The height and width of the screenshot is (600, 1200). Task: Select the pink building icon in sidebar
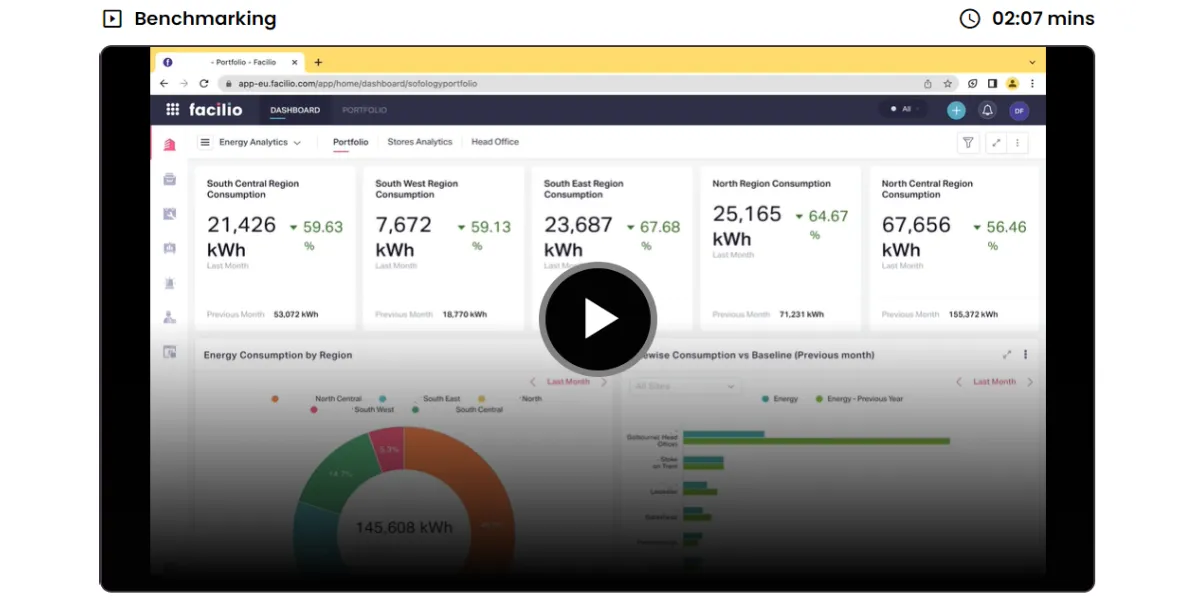tap(169, 144)
